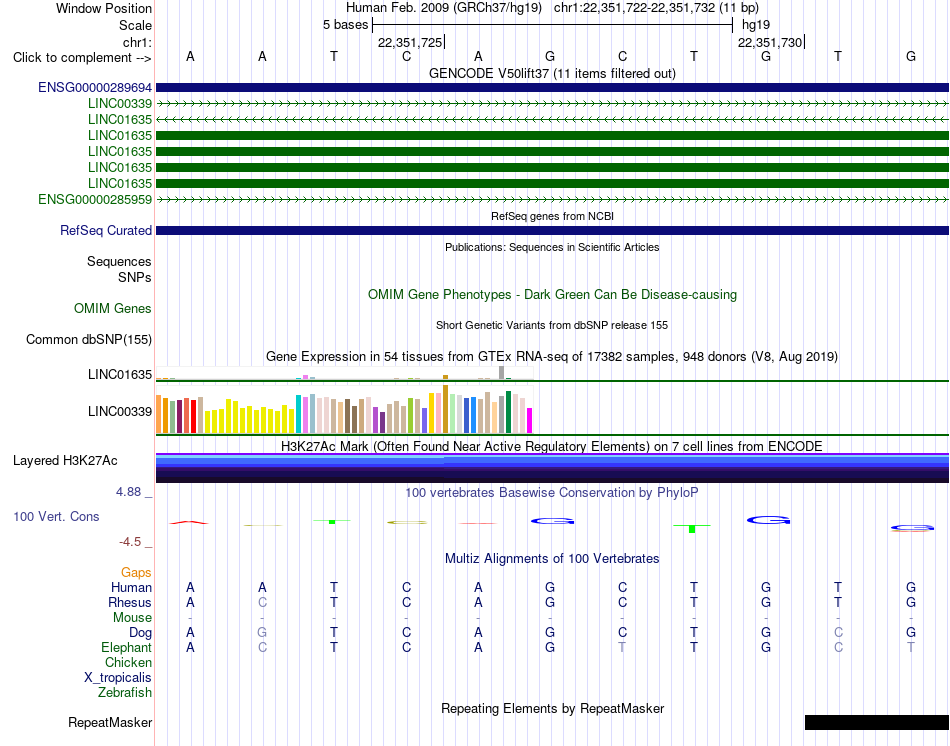
Task: Click 'Short Genetic Variants from dbSNP' title
Action: click(x=553, y=325)
